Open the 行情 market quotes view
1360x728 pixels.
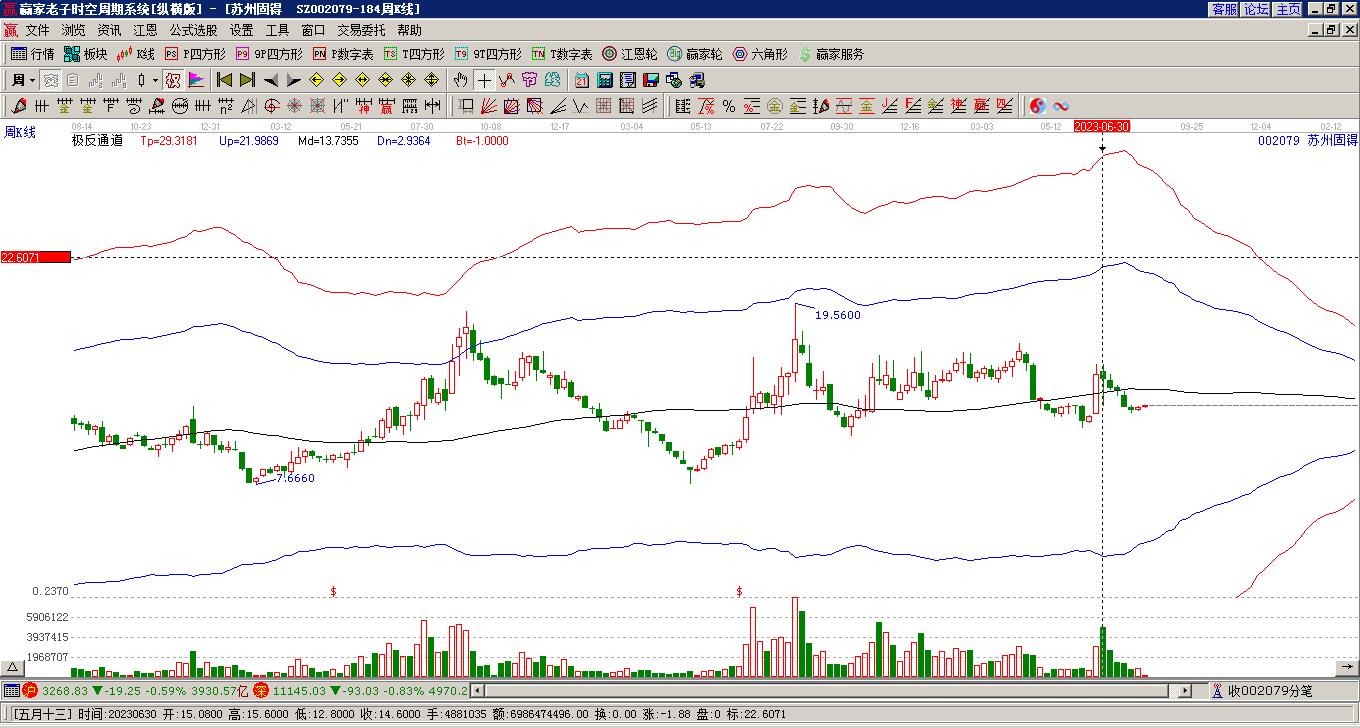[x=33, y=54]
